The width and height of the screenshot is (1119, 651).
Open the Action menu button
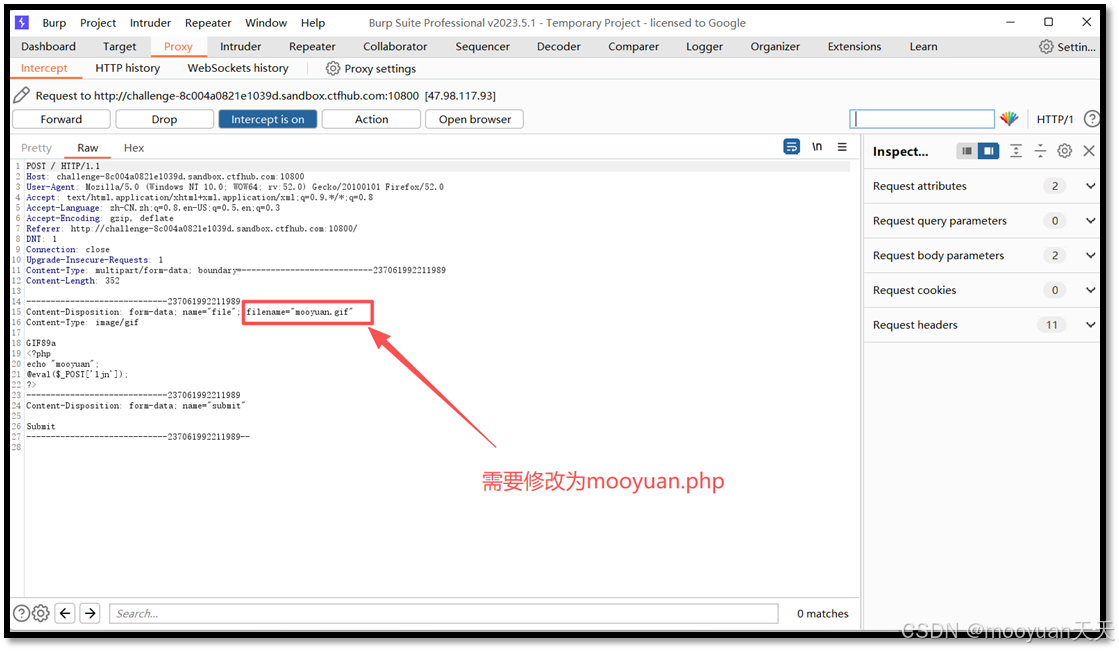[371, 119]
